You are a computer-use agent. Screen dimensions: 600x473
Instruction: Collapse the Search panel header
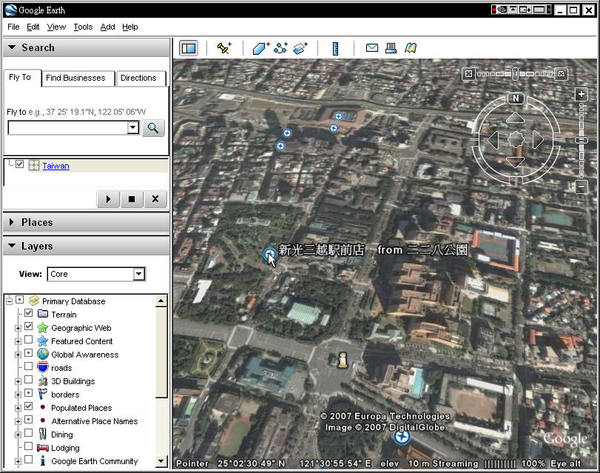click(x=86, y=48)
